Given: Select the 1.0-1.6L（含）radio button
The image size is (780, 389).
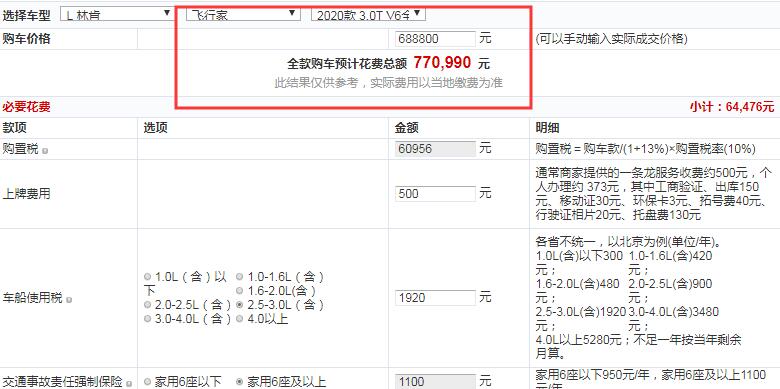Looking at the screenshot, I should coord(240,277).
